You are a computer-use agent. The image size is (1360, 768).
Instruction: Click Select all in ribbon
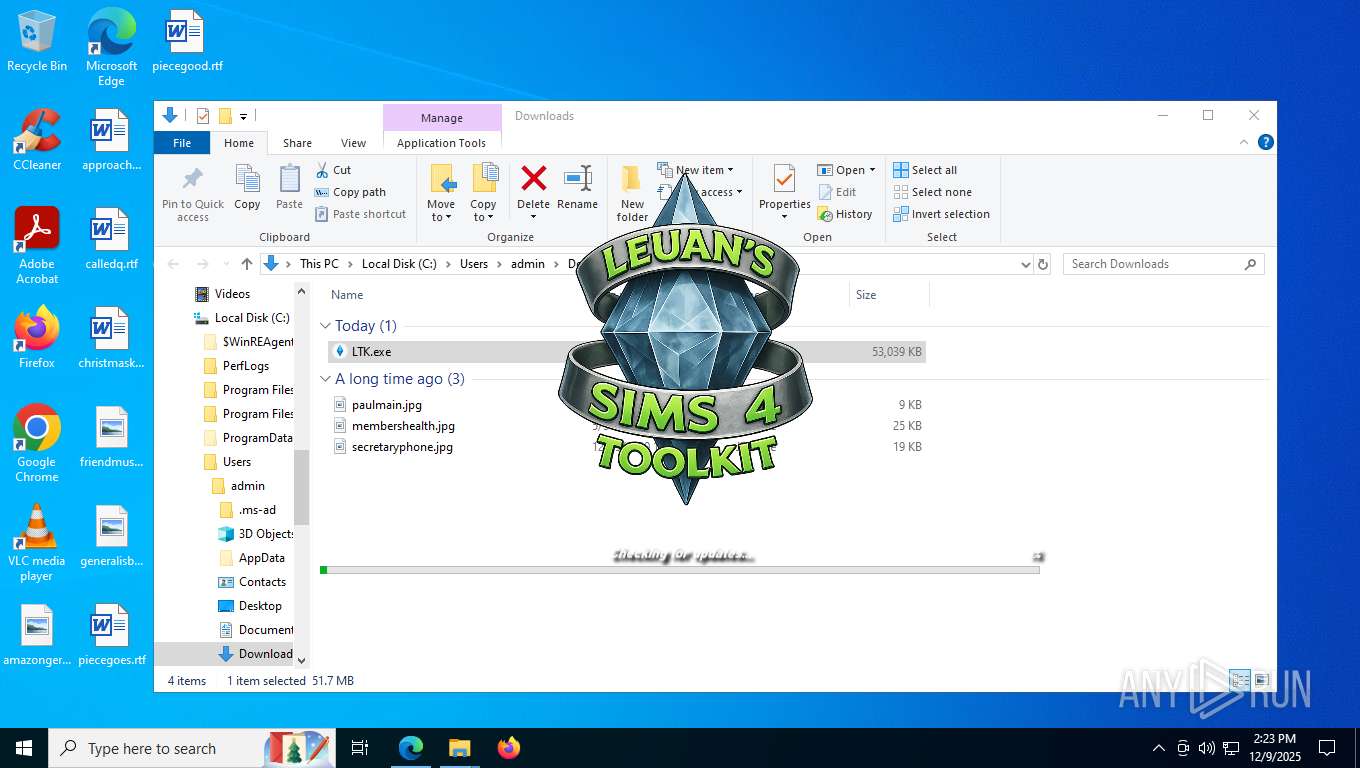pos(925,170)
